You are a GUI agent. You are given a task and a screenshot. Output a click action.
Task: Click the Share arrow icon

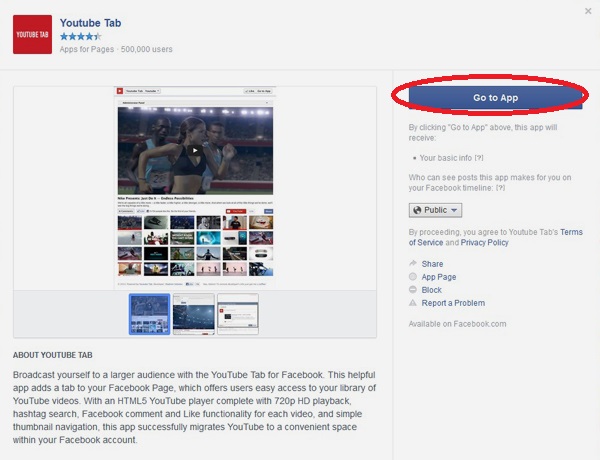click(x=413, y=263)
